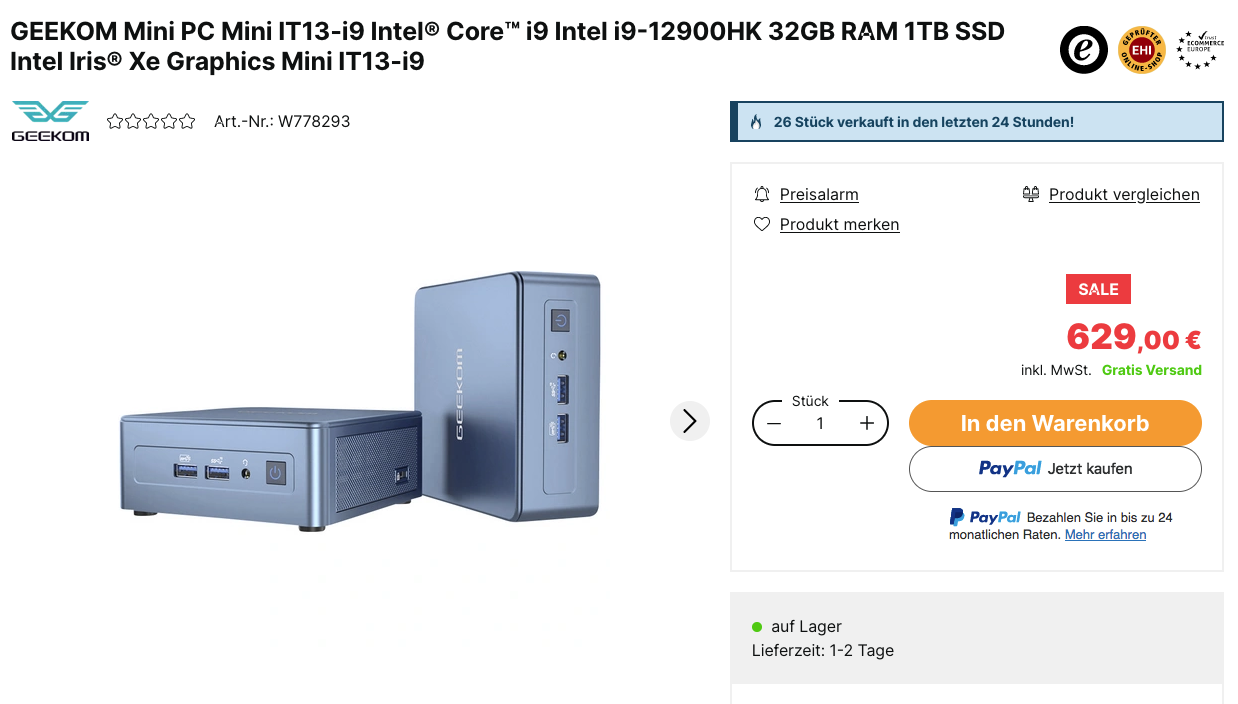Click the Trusted Shops 'e' badge icon
The height and width of the screenshot is (704, 1238).
click(x=1084, y=49)
